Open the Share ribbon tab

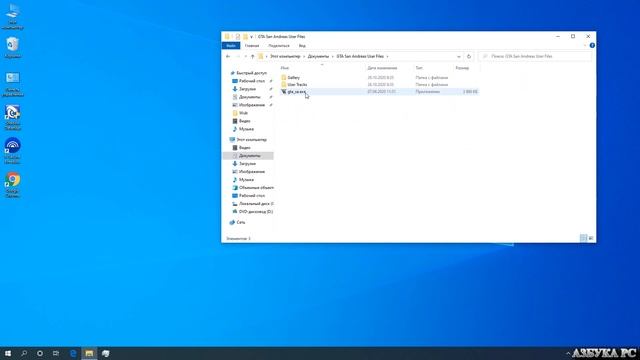(279, 46)
